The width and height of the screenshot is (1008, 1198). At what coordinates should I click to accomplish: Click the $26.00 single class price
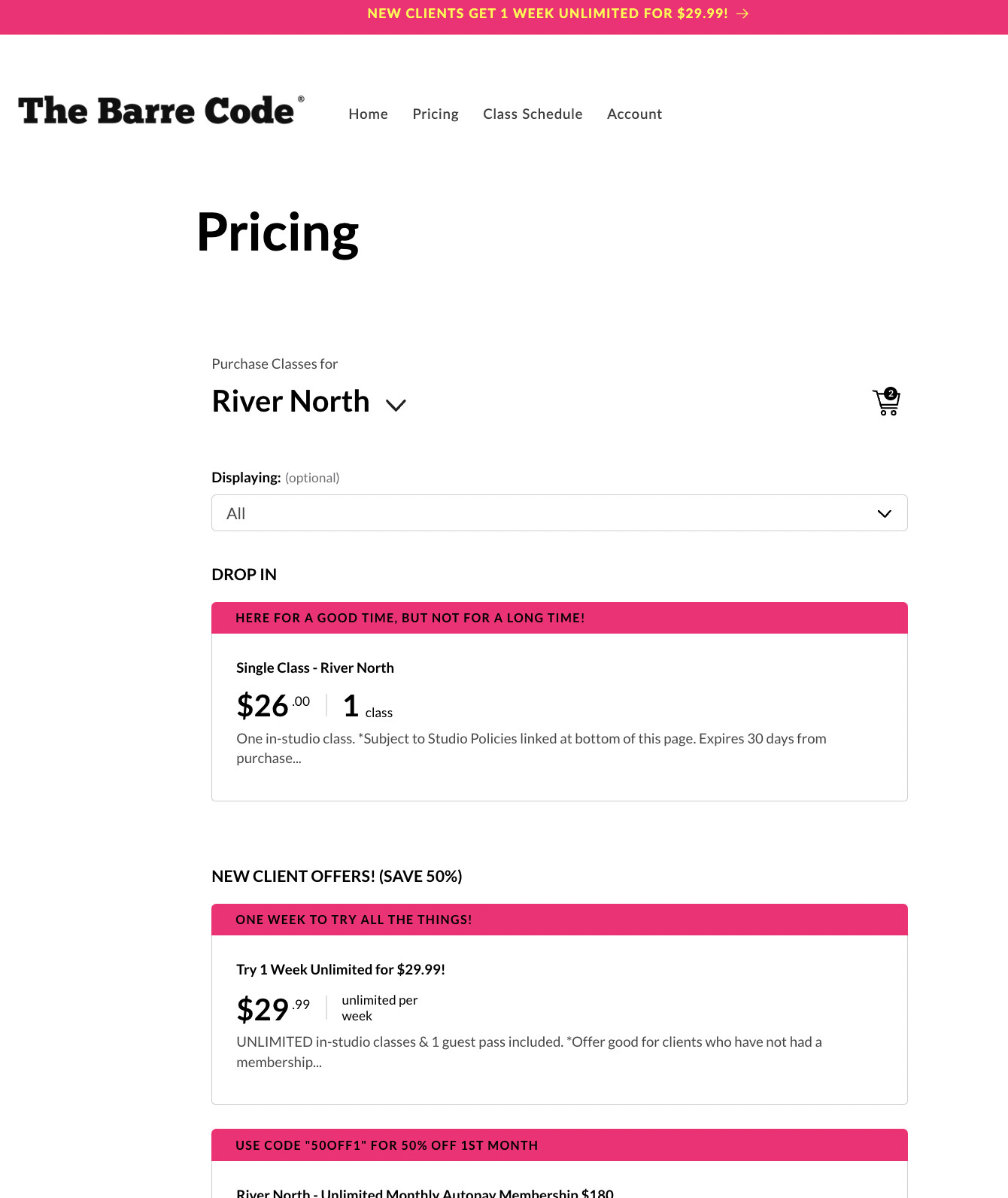point(273,706)
